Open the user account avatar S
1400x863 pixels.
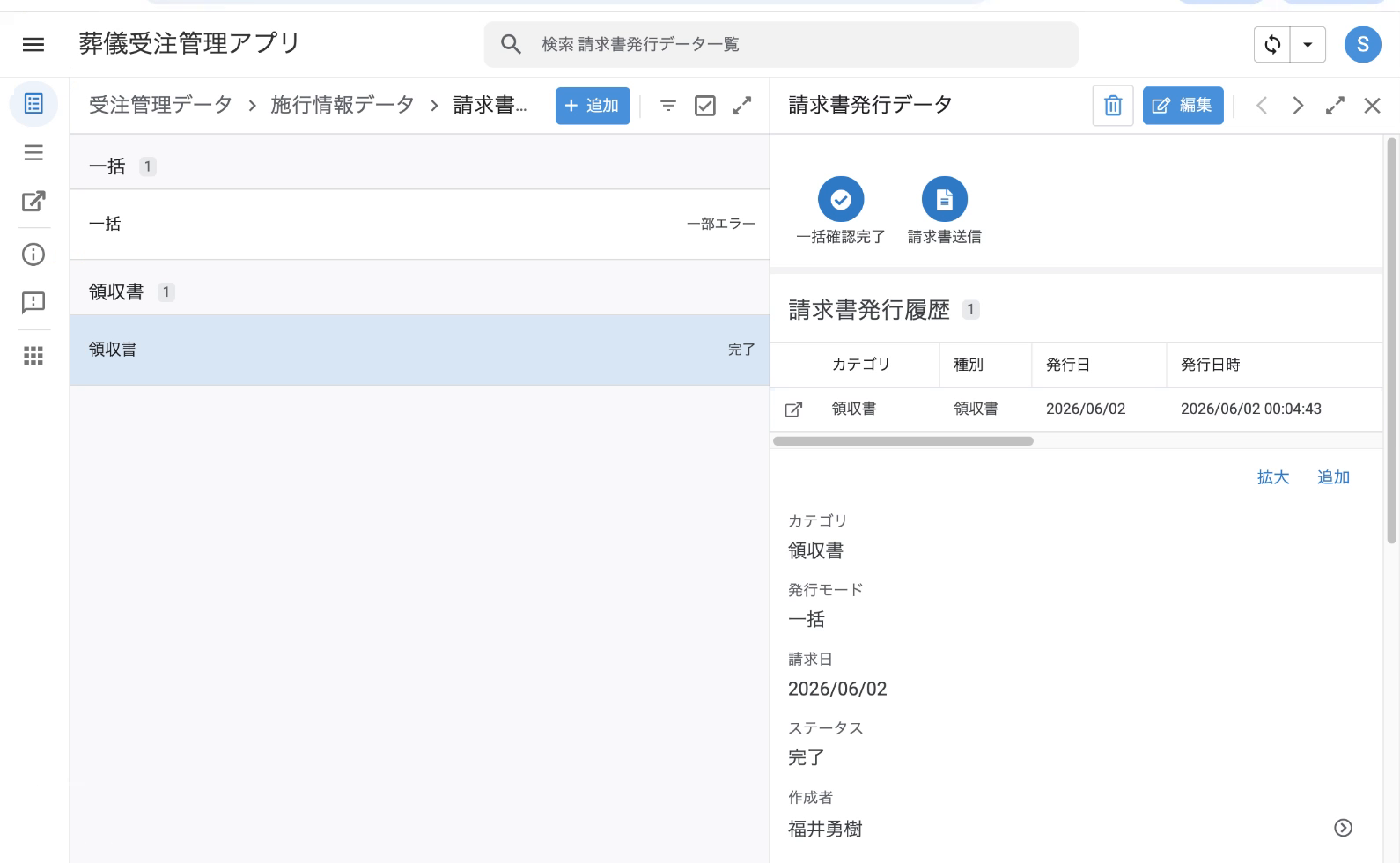[1362, 44]
